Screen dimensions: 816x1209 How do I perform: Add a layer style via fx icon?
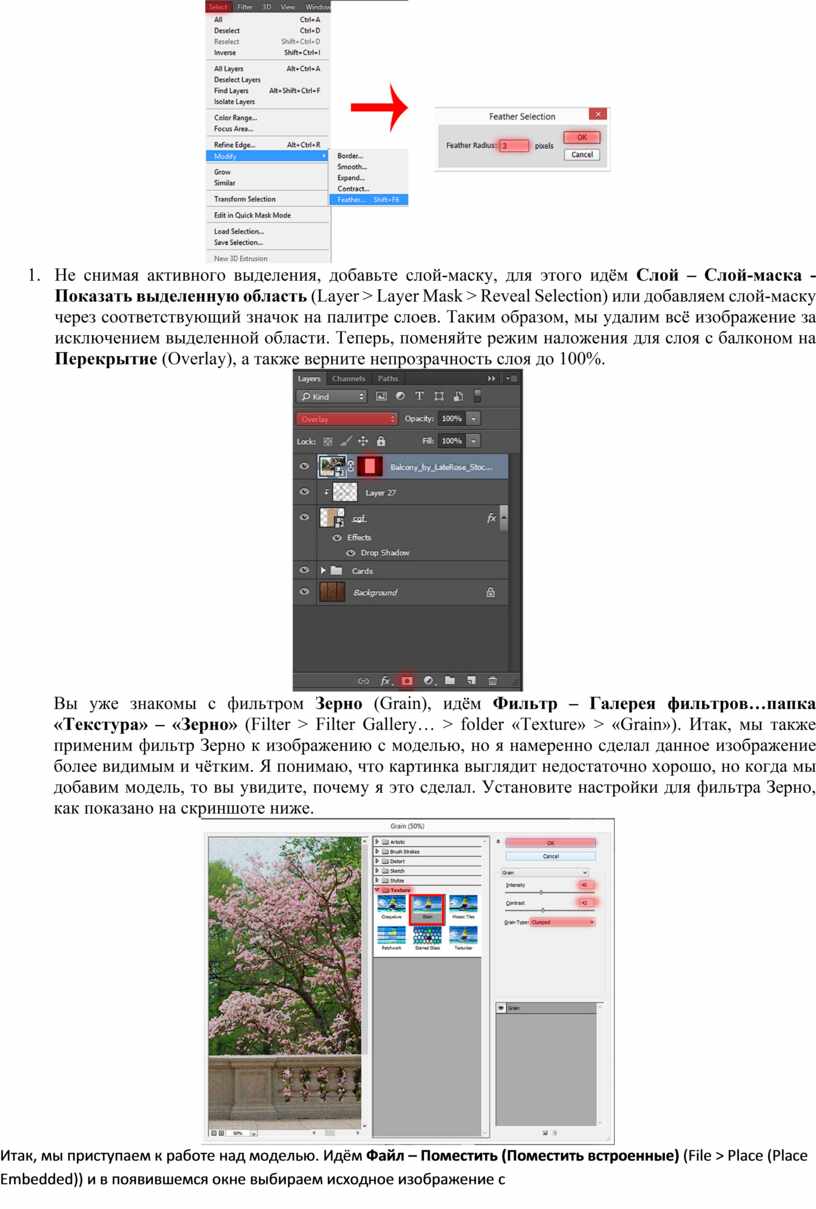pyautogui.click(x=385, y=680)
